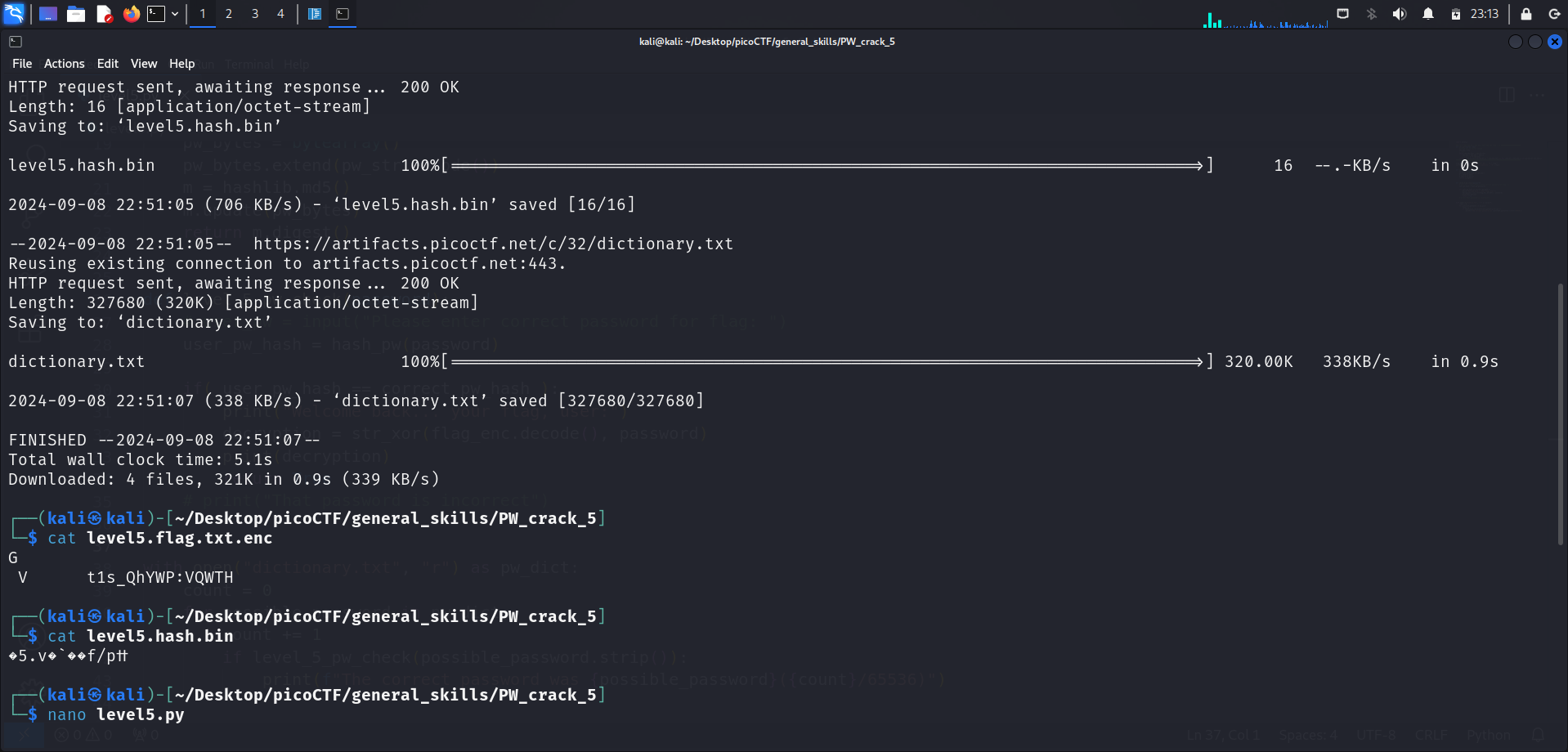Open the Actions menu in terminal
This screenshot has height=752, width=1568.
(x=64, y=64)
